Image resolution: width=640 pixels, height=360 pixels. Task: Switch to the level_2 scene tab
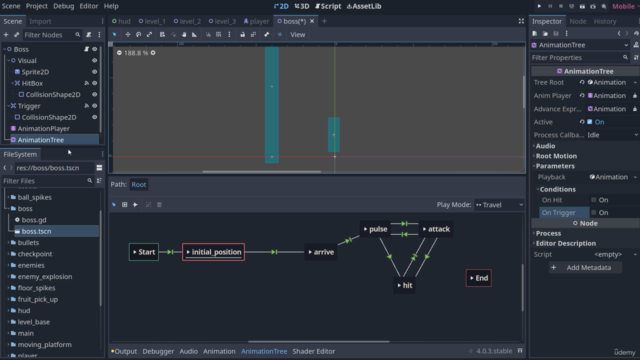(x=187, y=21)
